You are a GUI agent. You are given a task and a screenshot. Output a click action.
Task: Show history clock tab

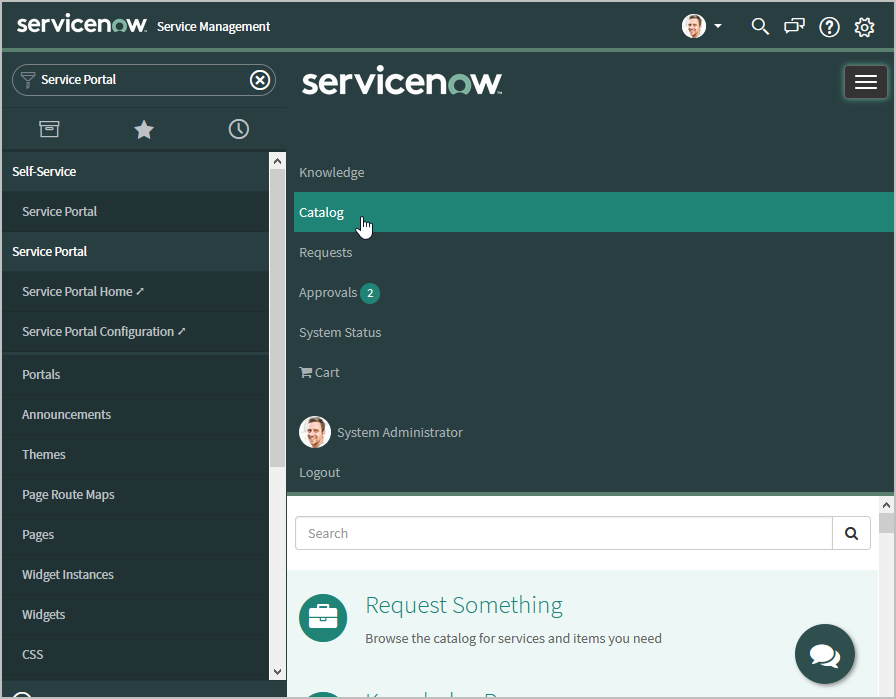pyautogui.click(x=238, y=129)
